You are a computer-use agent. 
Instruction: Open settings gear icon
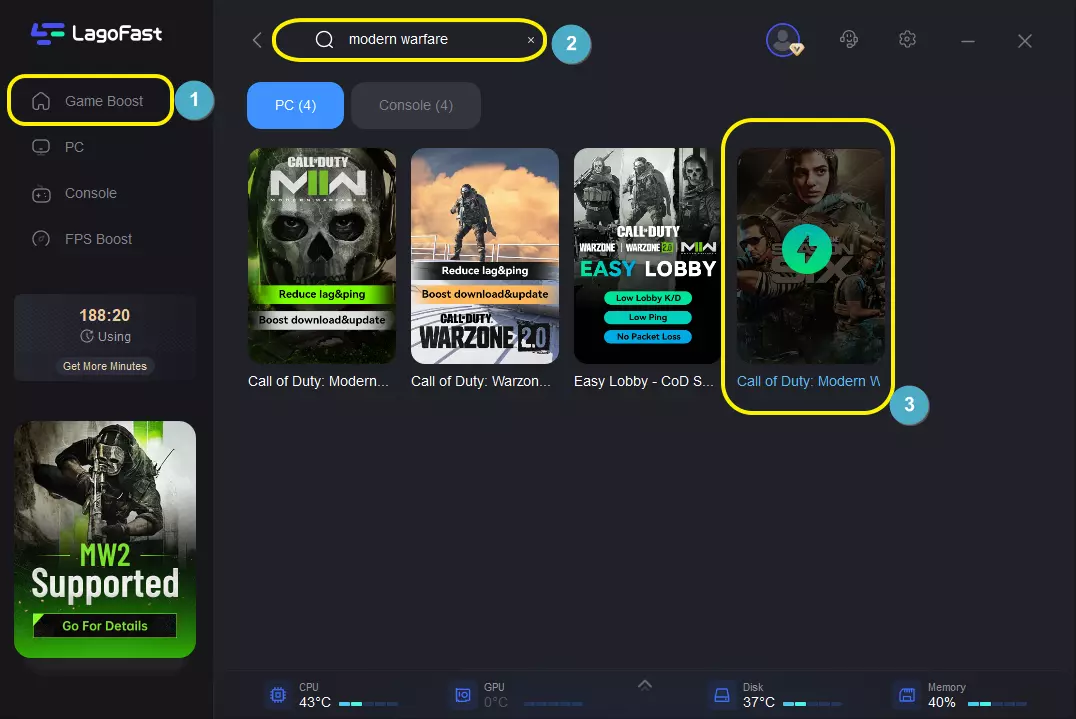tap(907, 39)
